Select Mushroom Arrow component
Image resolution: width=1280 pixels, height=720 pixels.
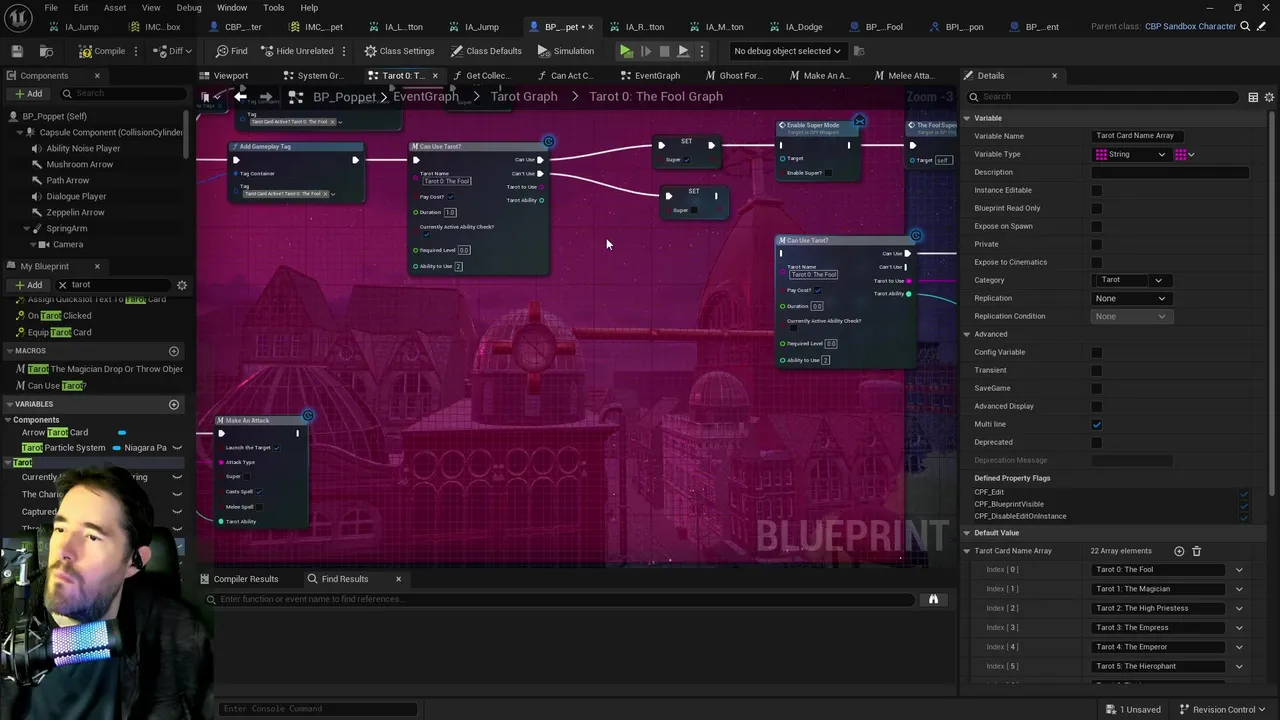pyautogui.click(x=79, y=164)
